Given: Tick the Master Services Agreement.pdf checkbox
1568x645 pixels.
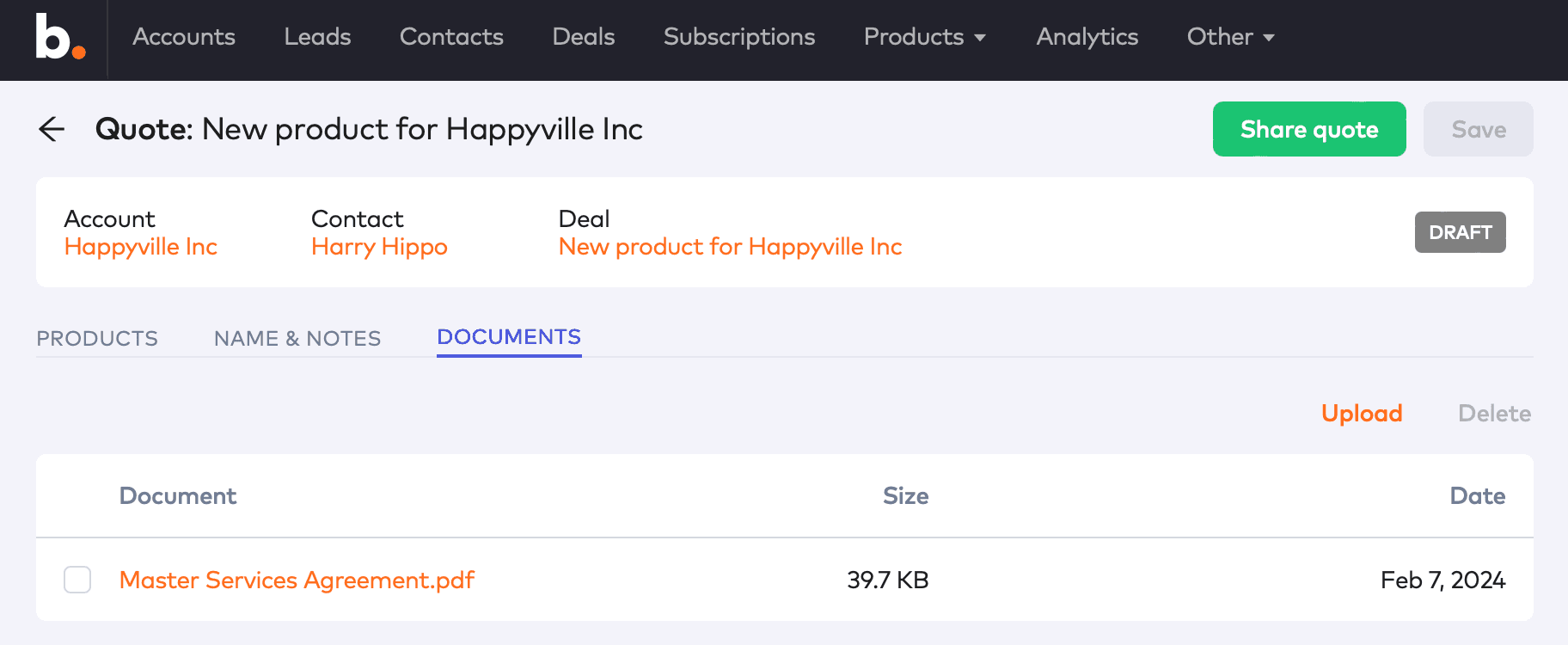Looking at the screenshot, I should pyautogui.click(x=77, y=580).
